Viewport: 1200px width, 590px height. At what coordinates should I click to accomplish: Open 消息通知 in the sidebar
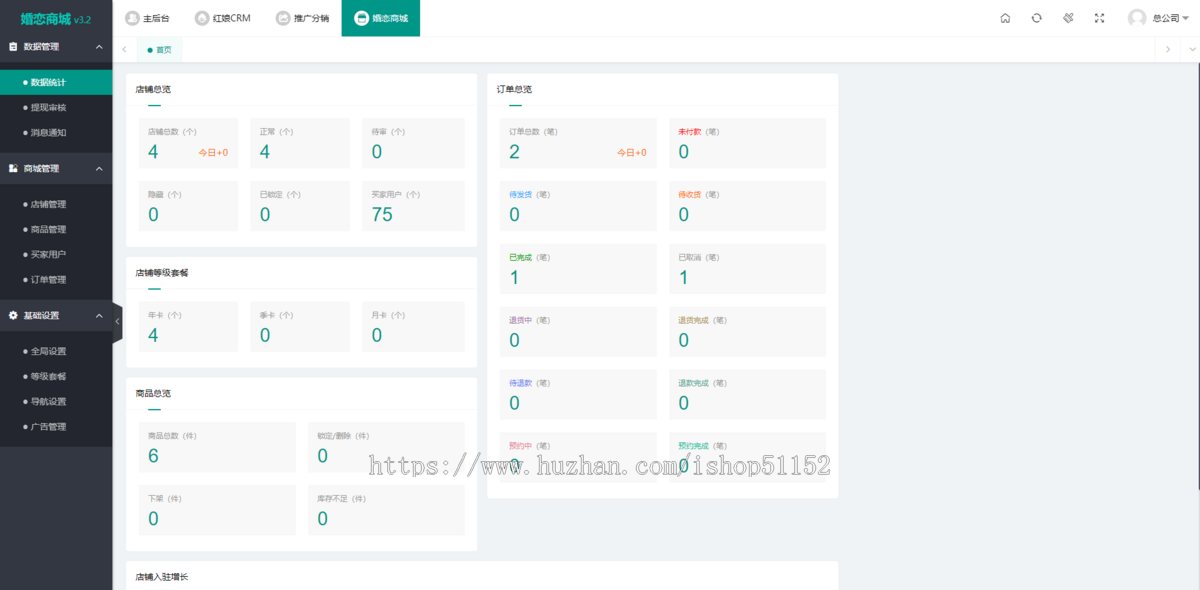tap(56, 133)
